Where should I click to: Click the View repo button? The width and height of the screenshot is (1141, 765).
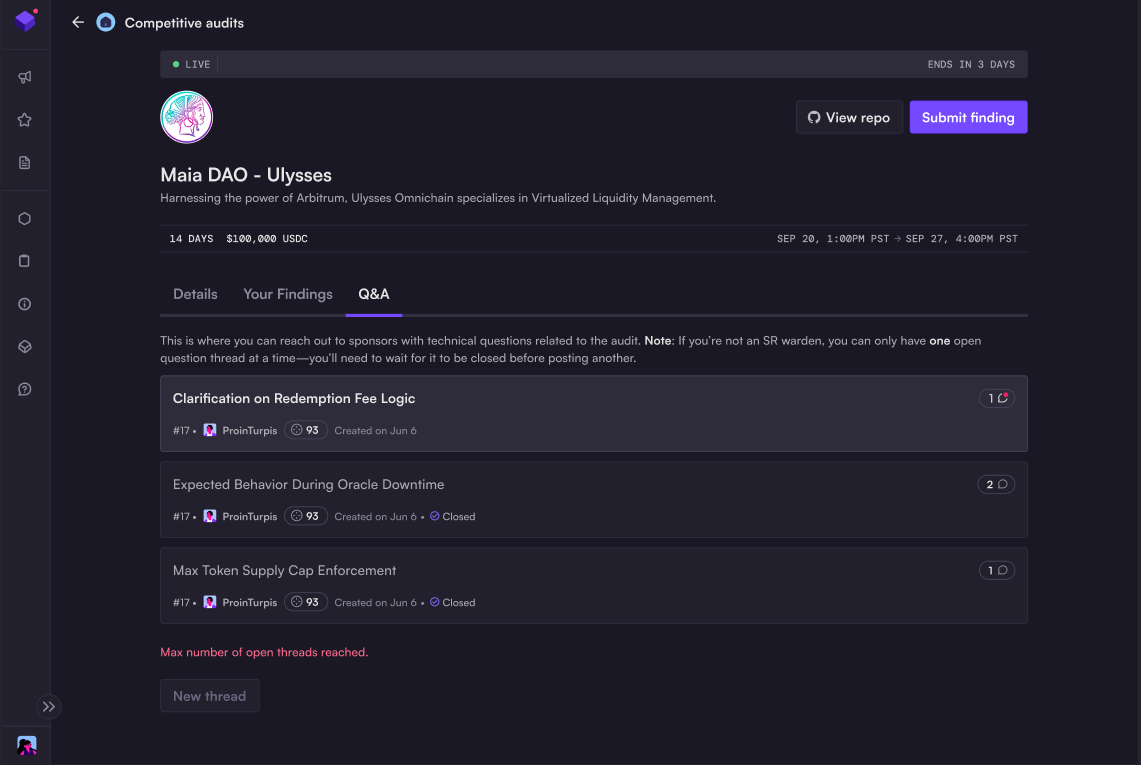849,117
